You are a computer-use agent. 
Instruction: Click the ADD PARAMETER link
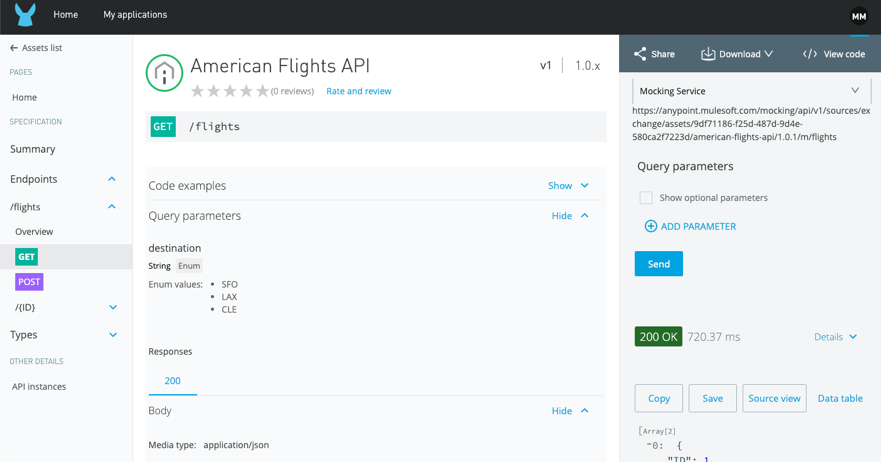coord(698,226)
